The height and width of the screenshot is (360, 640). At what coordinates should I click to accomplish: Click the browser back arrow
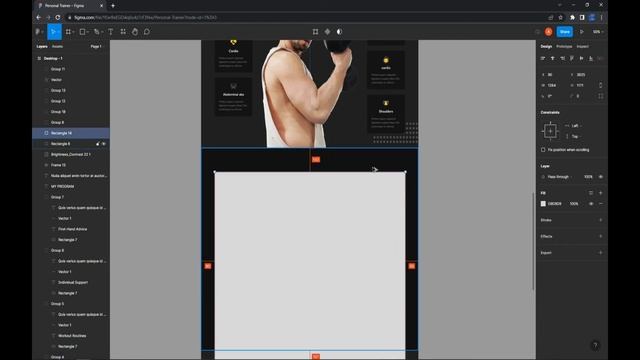pos(38,18)
